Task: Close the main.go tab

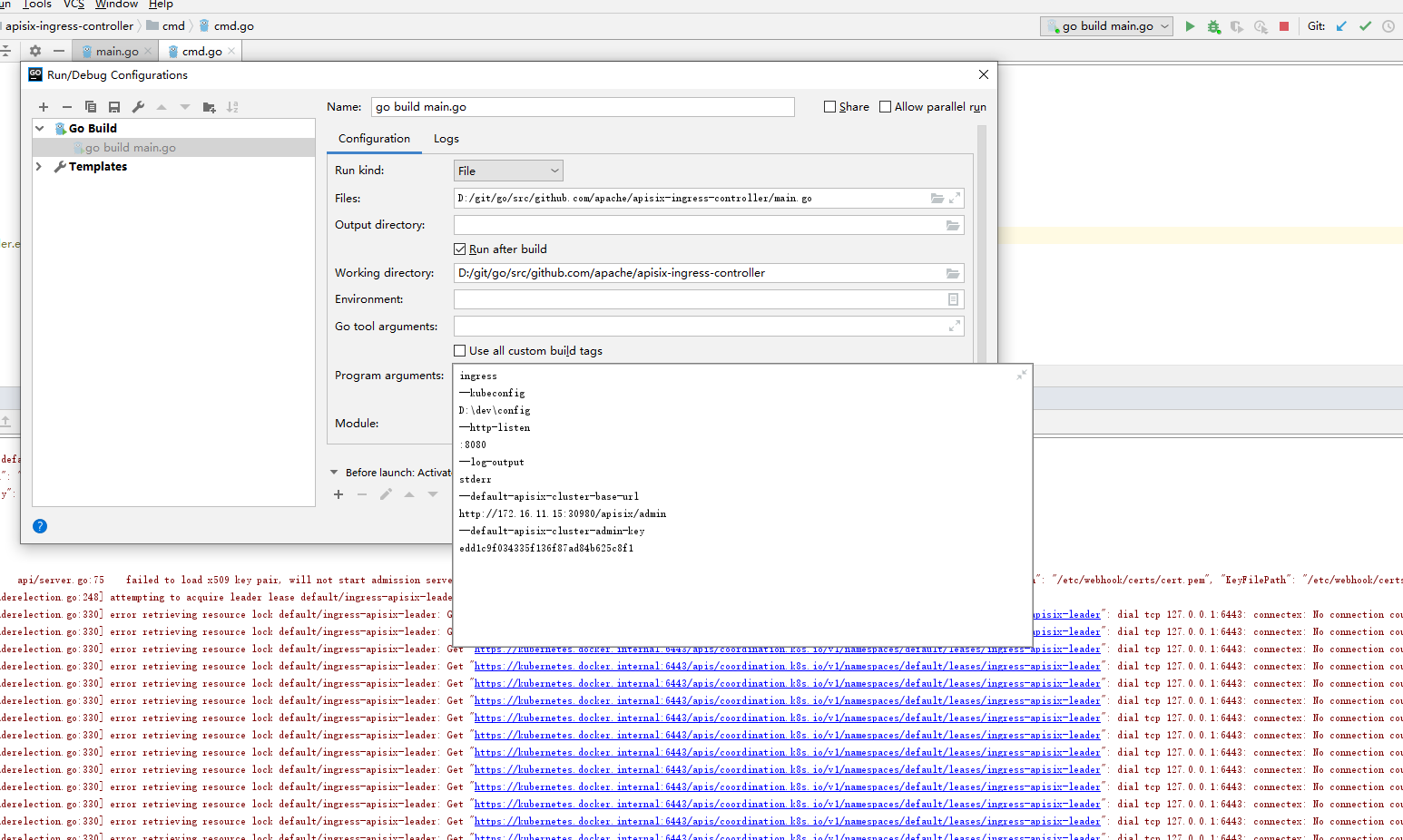Action: [148, 52]
